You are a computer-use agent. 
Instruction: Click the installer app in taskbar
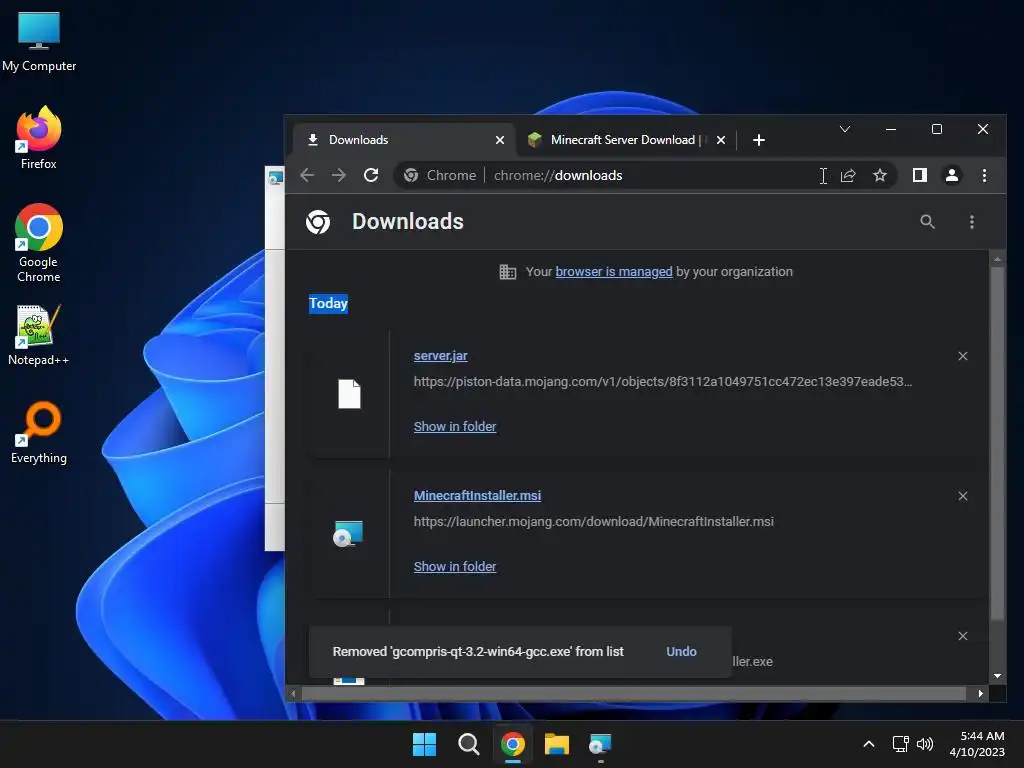click(x=600, y=744)
